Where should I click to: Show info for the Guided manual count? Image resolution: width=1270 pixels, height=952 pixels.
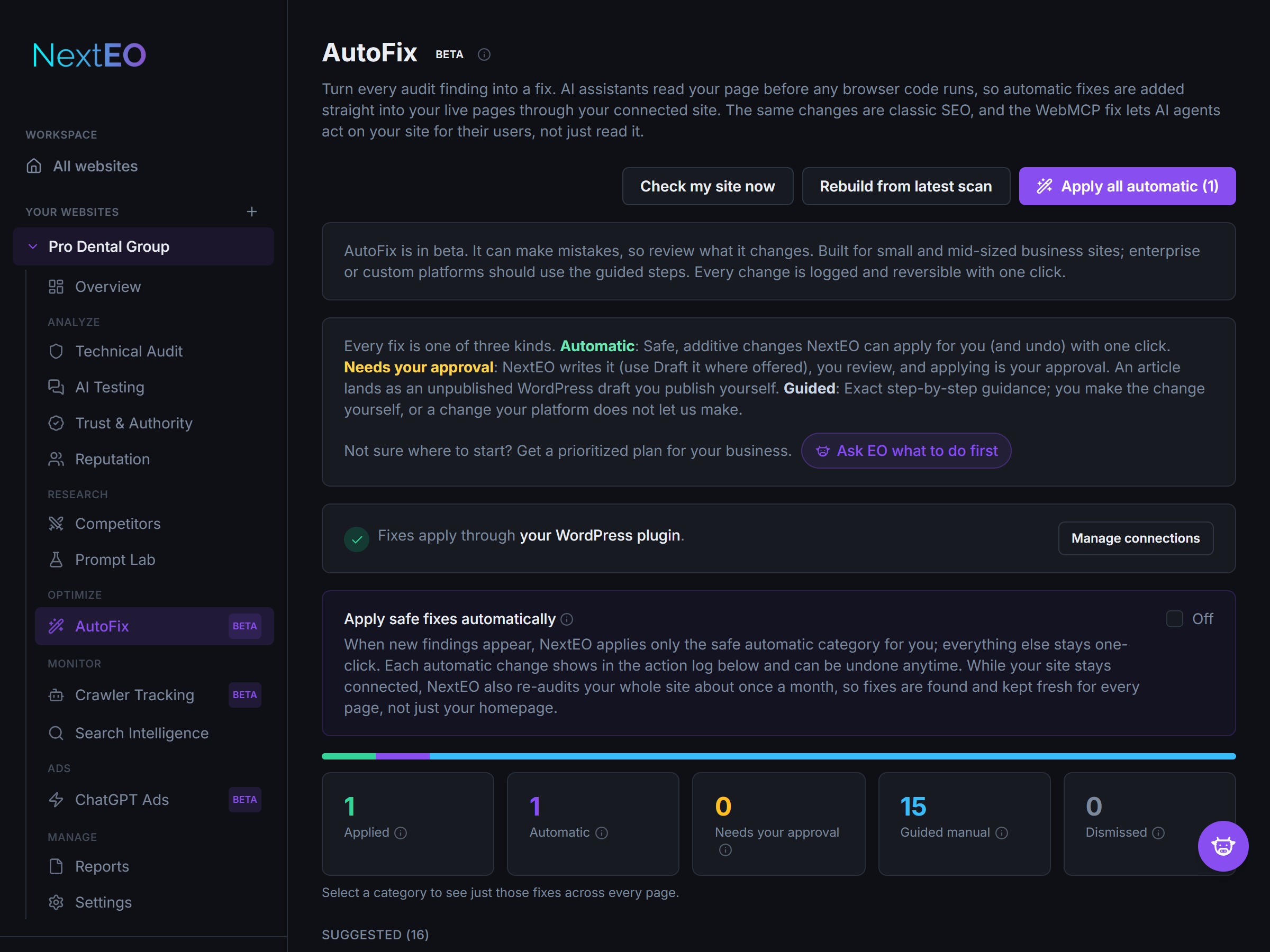1002,832
